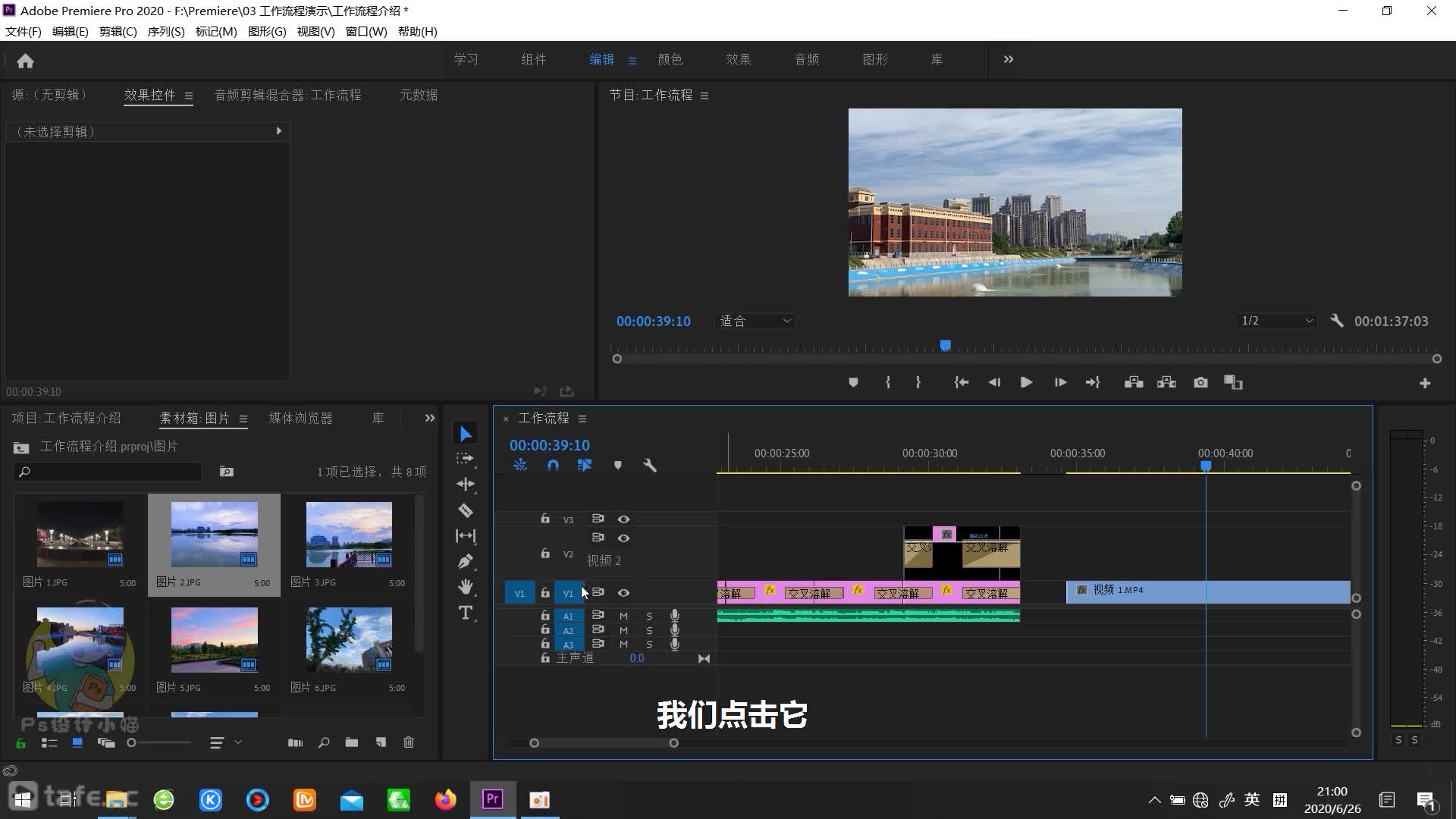The height and width of the screenshot is (819, 1456).
Task: Click Automate to Sequence icon
Action: coord(295,742)
